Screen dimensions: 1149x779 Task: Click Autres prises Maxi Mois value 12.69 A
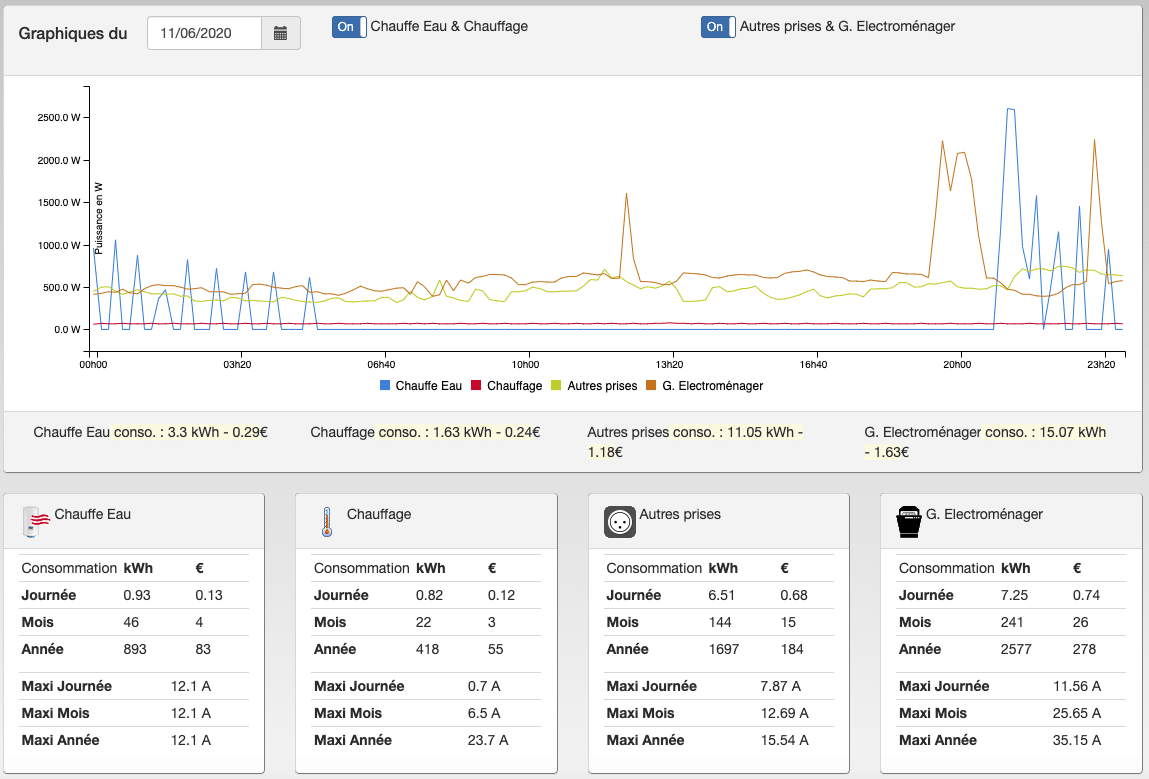(x=785, y=713)
